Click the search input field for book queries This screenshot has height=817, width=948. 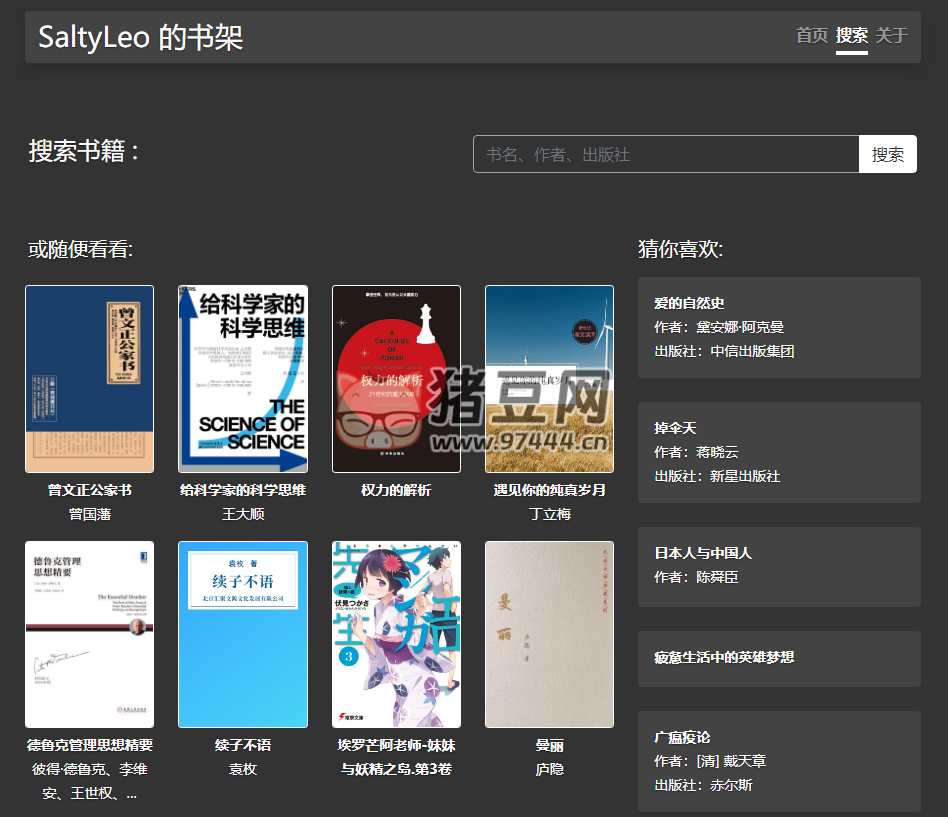665,154
